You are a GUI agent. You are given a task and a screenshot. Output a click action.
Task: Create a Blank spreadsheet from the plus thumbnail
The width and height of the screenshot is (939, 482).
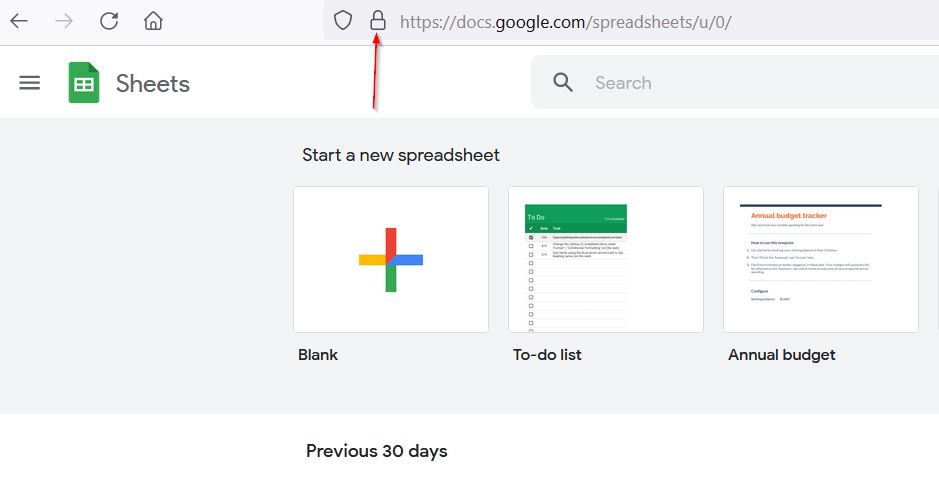[391, 259]
